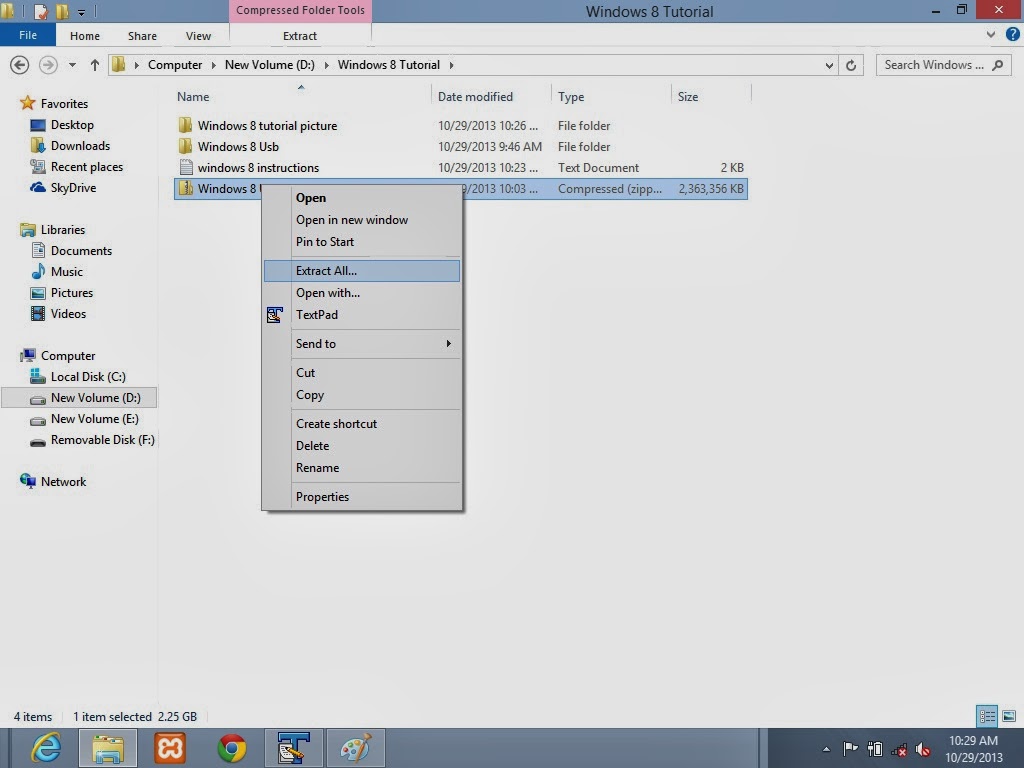Viewport: 1024px width, 768px height.
Task: Open the Extract ribbon tab
Action: [300, 36]
